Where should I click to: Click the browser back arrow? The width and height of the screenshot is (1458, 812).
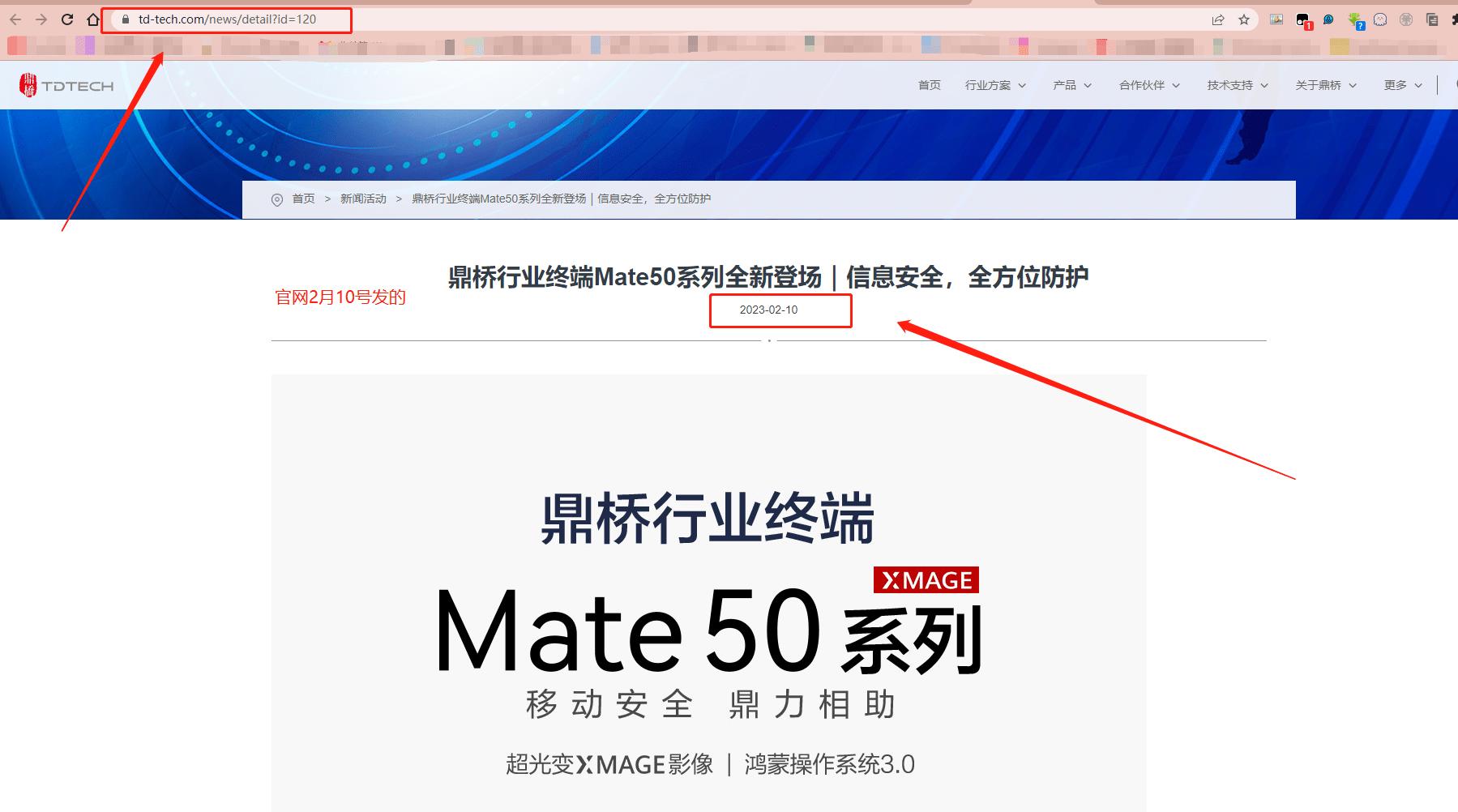(x=16, y=20)
